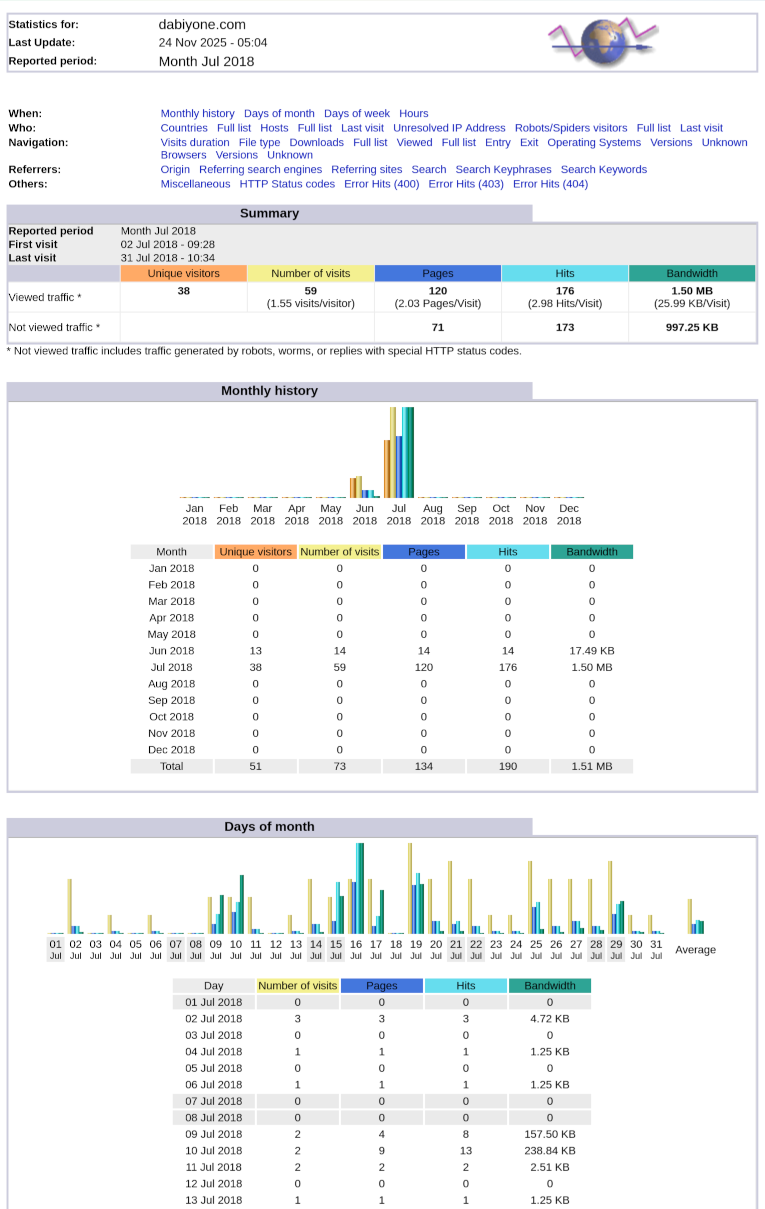Click the Browsers link
This screenshot has width=765, height=1209.
[x=183, y=155]
